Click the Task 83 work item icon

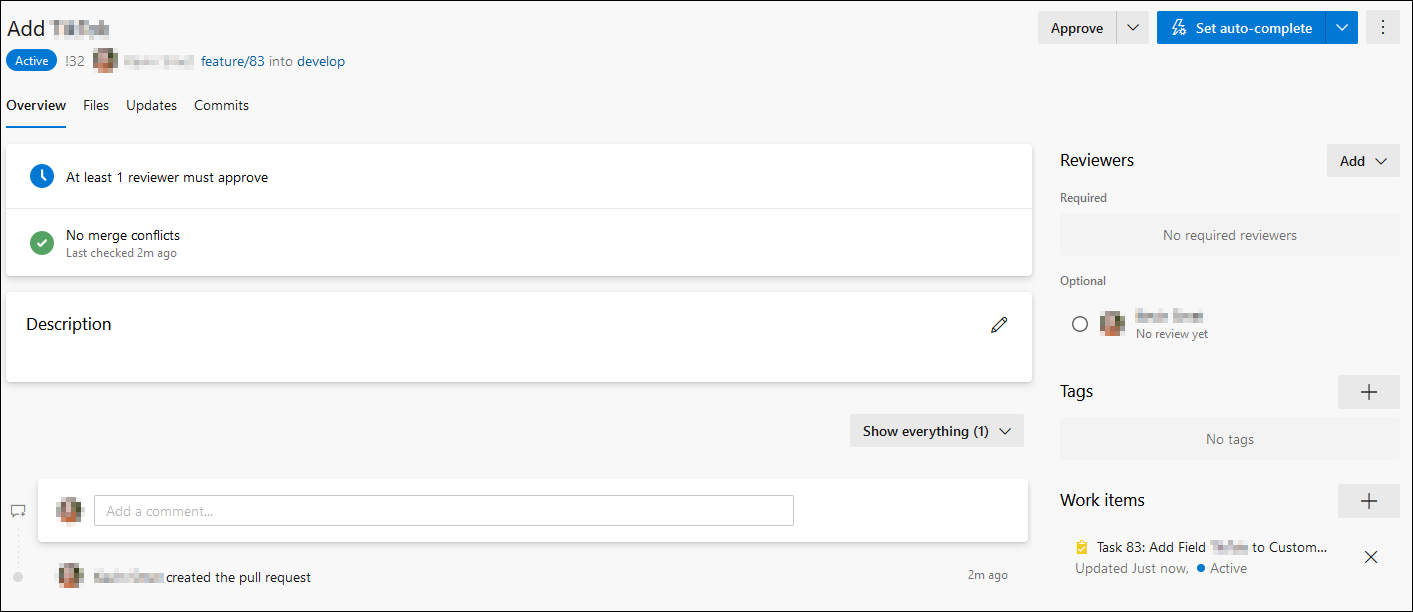(1081, 547)
